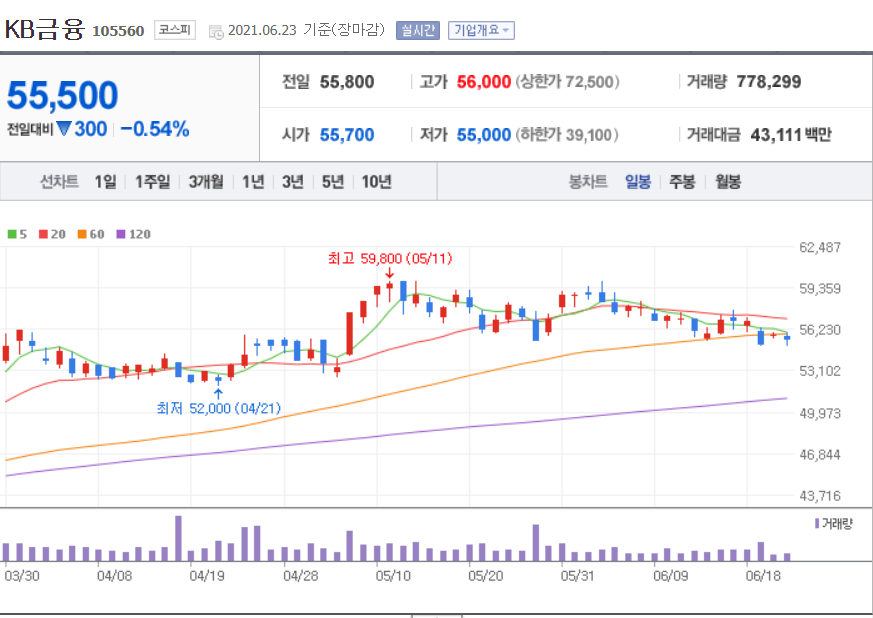The height and width of the screenshot is (618, 873).
Task: Click the 거래대금 value 43,111 백만
Action: point(791,135)
